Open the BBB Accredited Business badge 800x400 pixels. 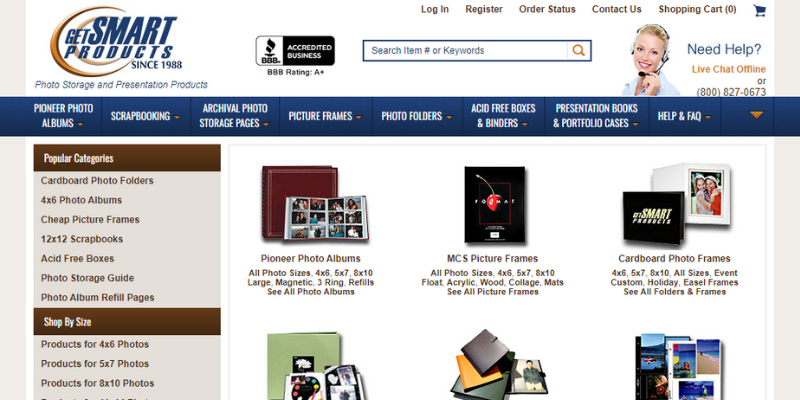[295, 51]
